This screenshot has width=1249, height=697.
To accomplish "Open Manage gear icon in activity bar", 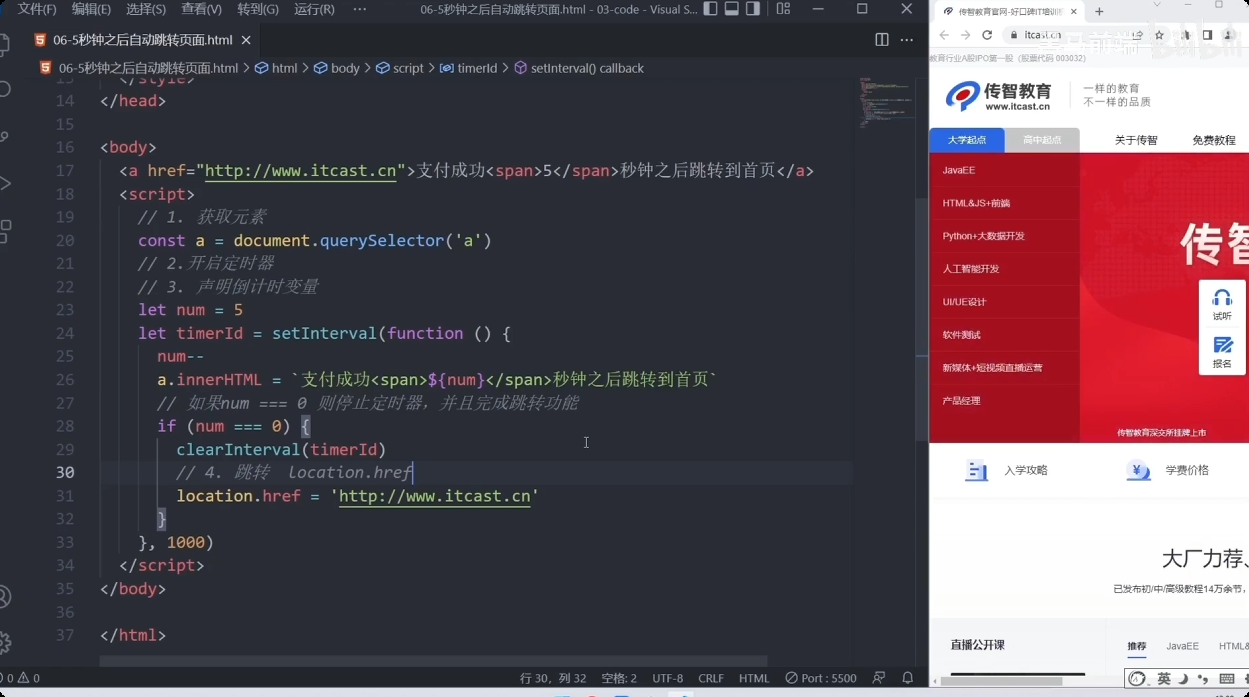I will tap(4, 643).
